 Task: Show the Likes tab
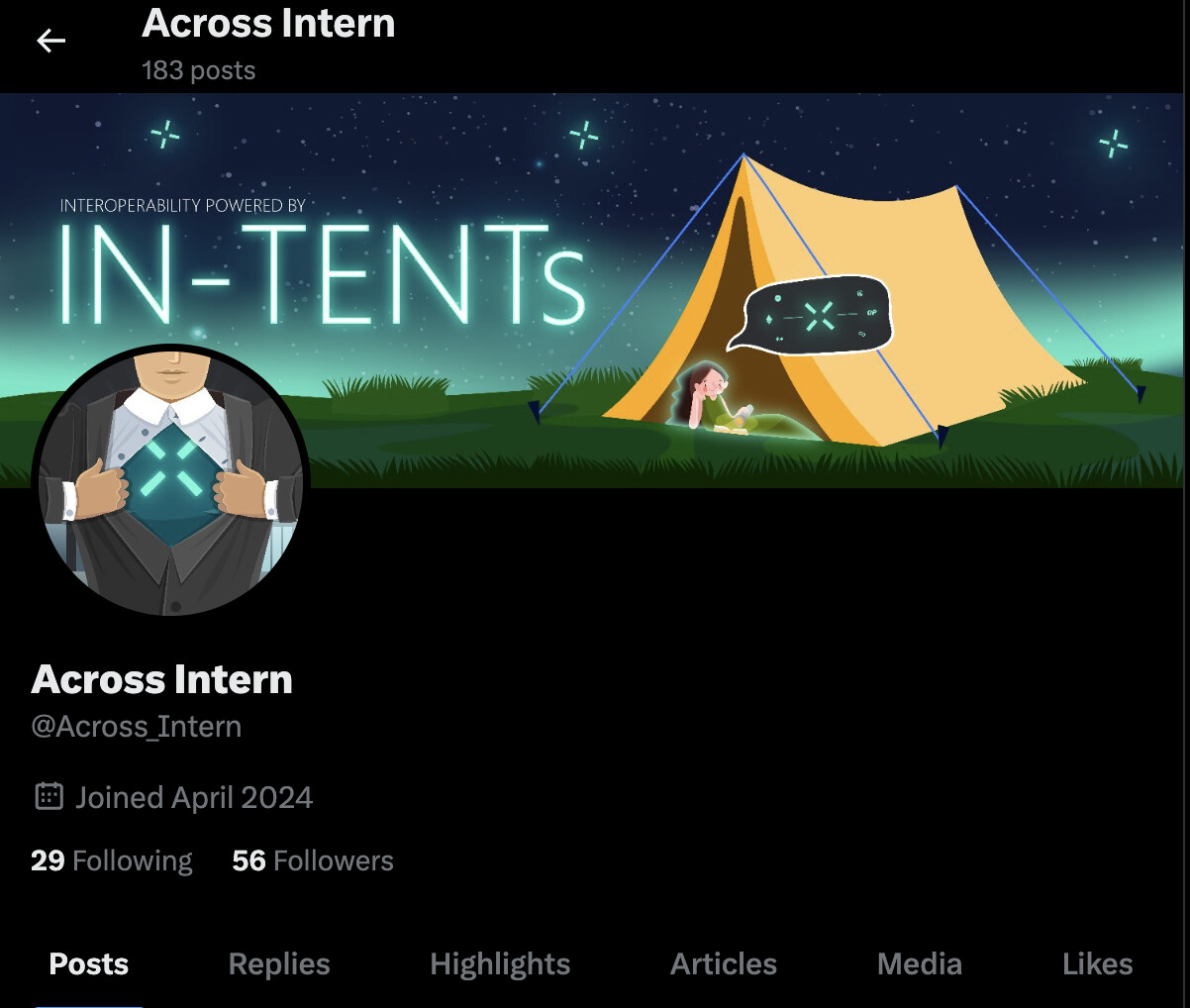pyautogui.click(x=1097, y=964)
